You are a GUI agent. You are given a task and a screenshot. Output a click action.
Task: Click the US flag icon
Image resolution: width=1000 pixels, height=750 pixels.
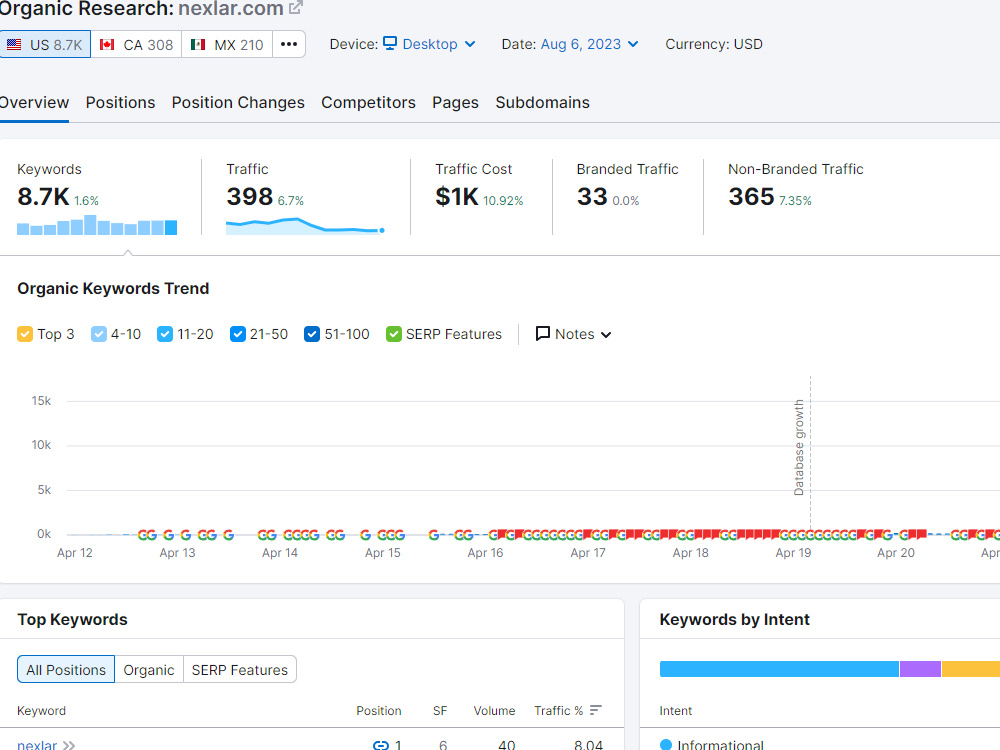coord(14,45)
